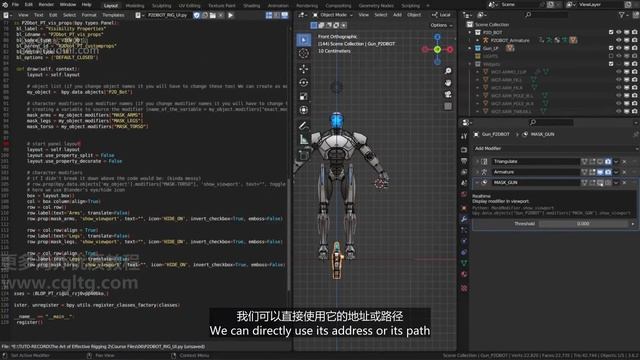This screenshot has height=360, width=640.
Task: Toggle Armature modifier render camera button
Action: [608, 172]
